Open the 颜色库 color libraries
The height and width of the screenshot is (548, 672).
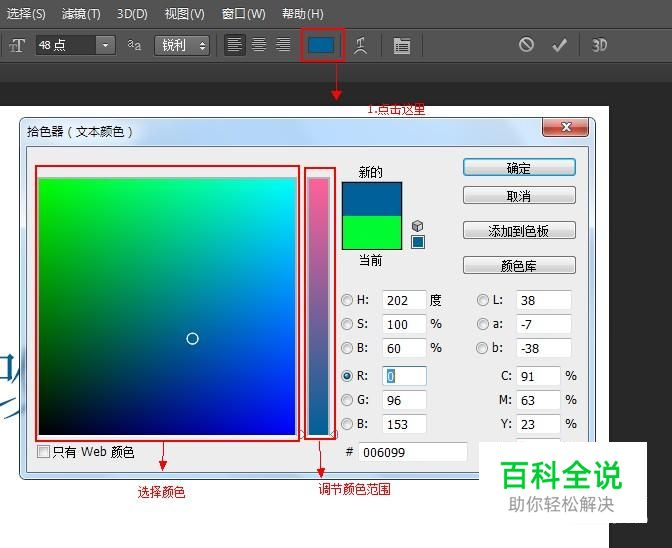pyautogui.click(x=519, y=265)
